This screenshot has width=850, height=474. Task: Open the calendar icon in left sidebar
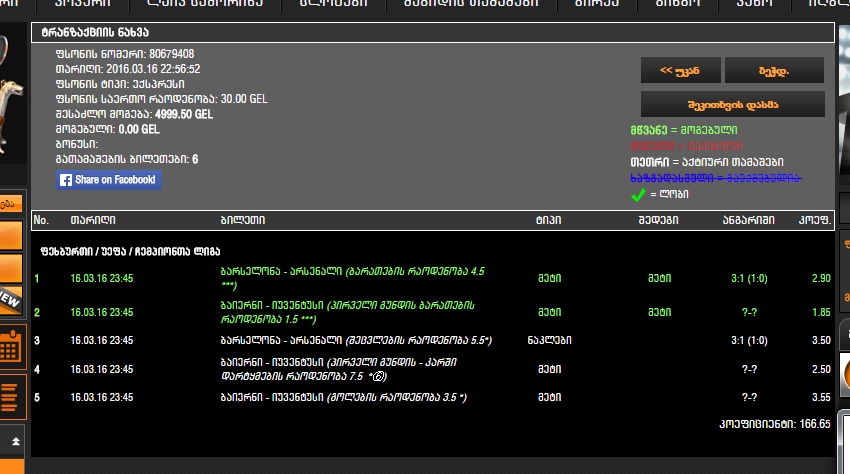click(x=12, y=347)
